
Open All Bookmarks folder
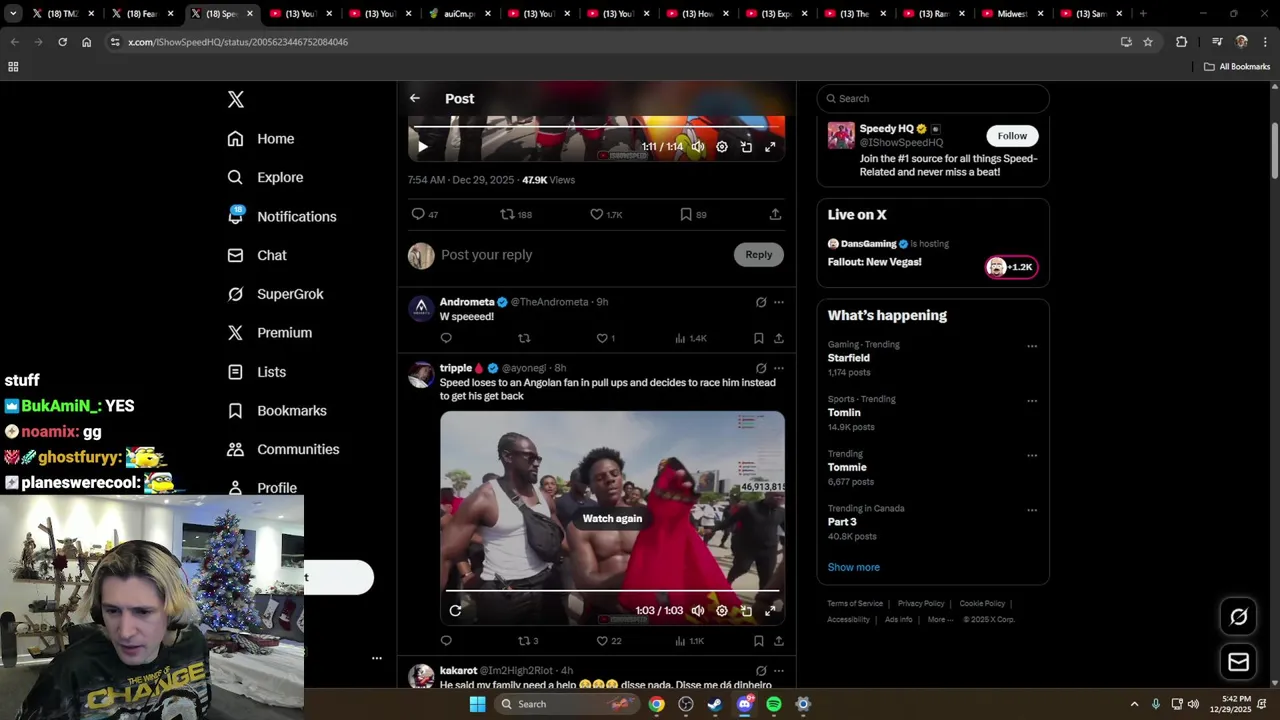point(1237,67)
